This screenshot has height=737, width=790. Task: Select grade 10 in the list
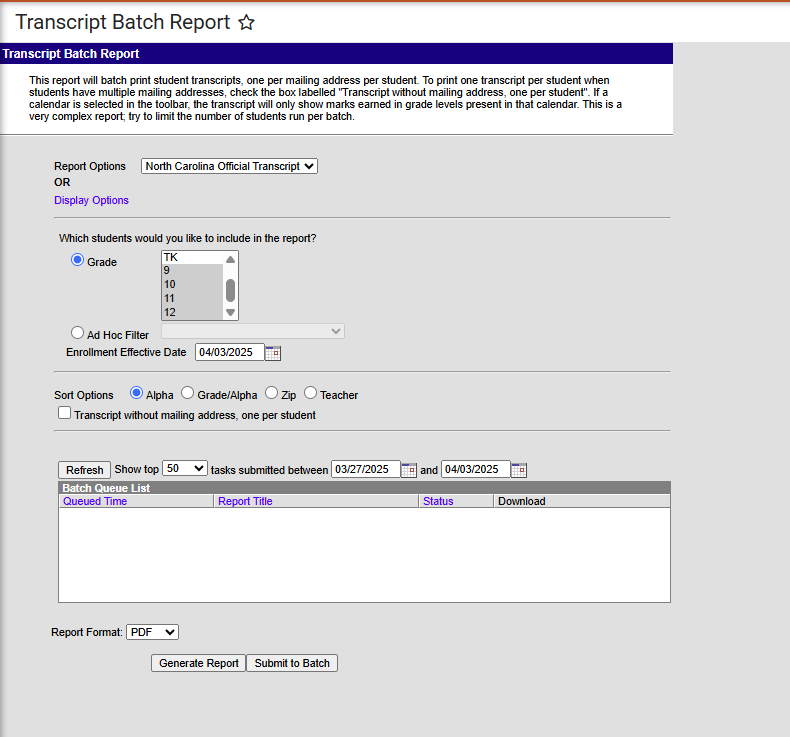click(x=192, y=284)
